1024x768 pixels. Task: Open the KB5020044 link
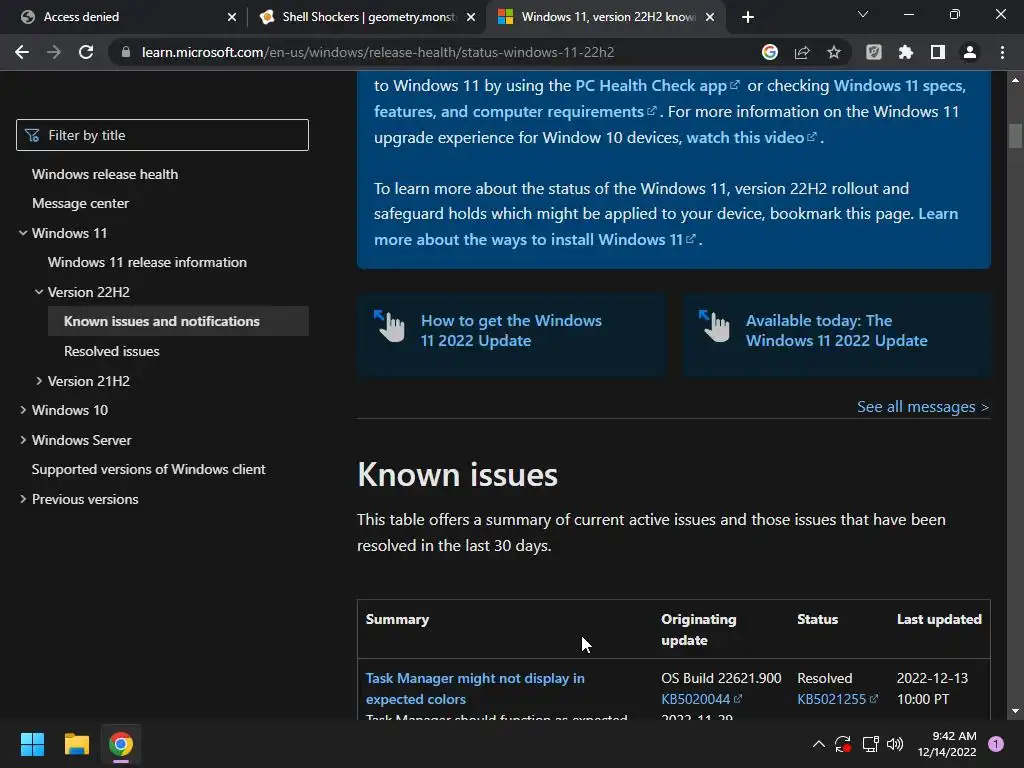[x=701, y=699]
